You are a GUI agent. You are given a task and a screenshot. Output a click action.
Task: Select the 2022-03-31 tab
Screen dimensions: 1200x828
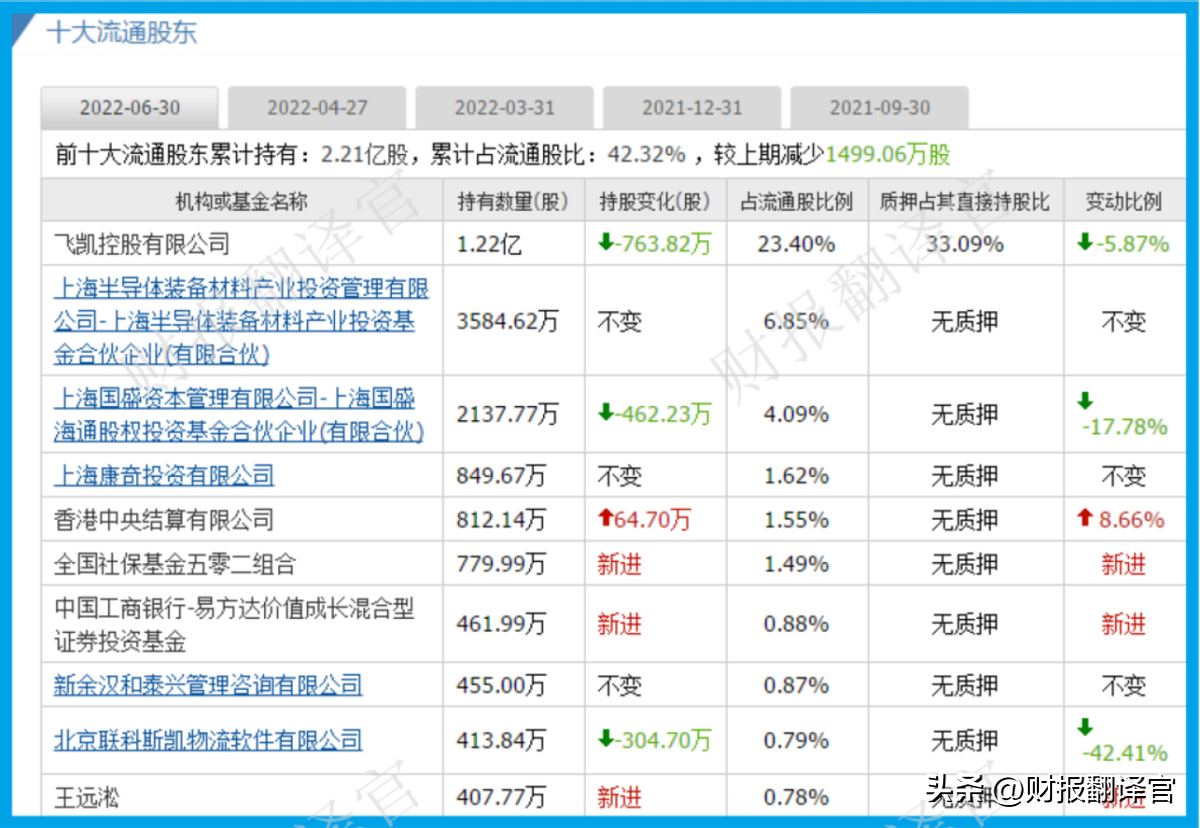point(505,108)
